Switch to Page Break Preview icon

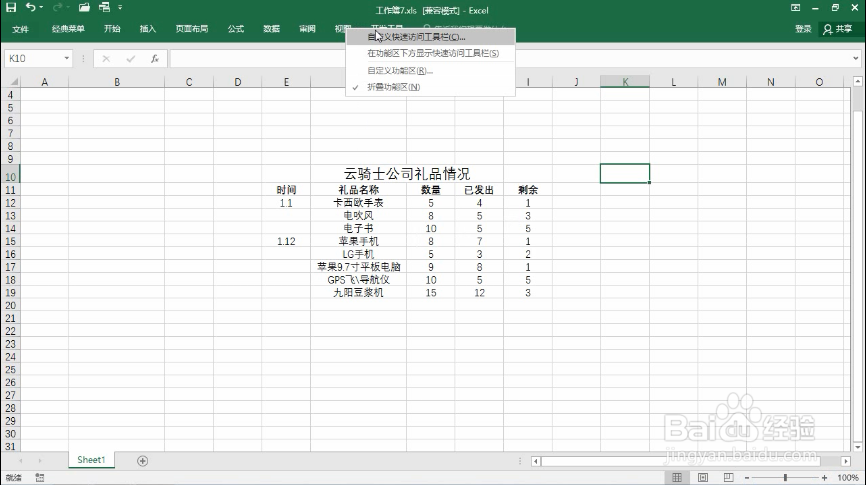pyautogui.click(x=728, y=478)
